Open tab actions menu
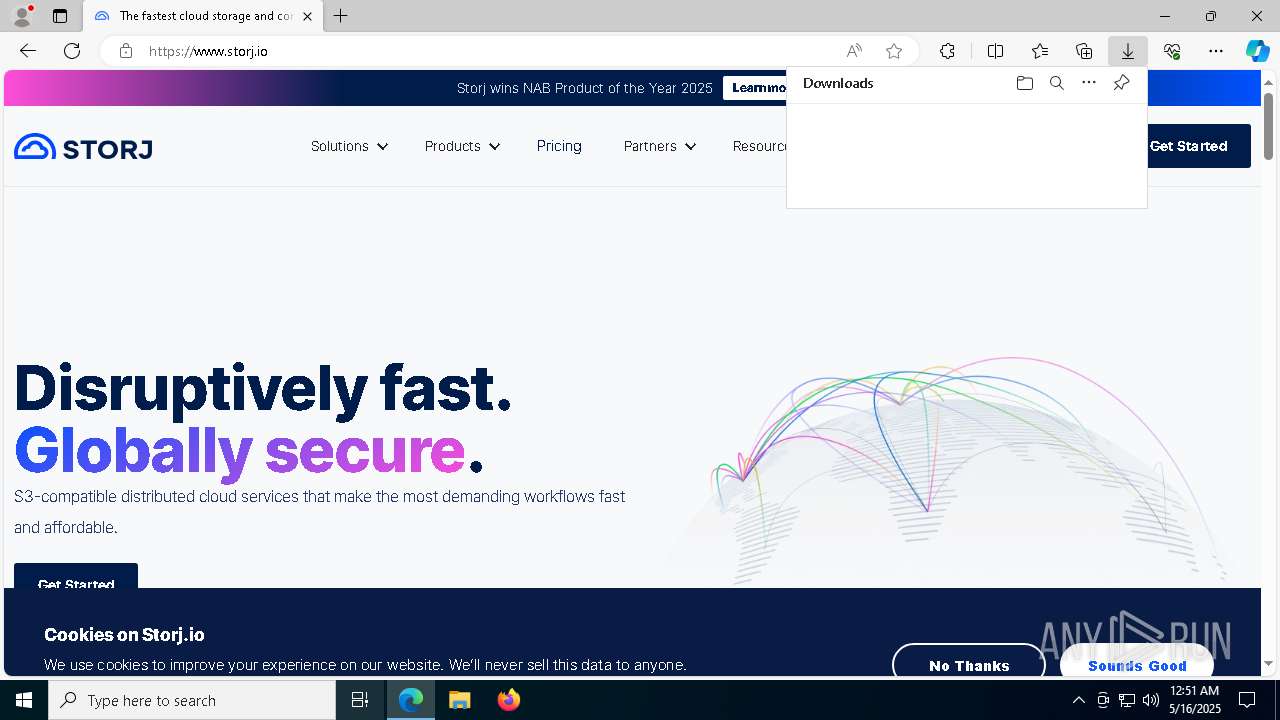 coord(60,16)
